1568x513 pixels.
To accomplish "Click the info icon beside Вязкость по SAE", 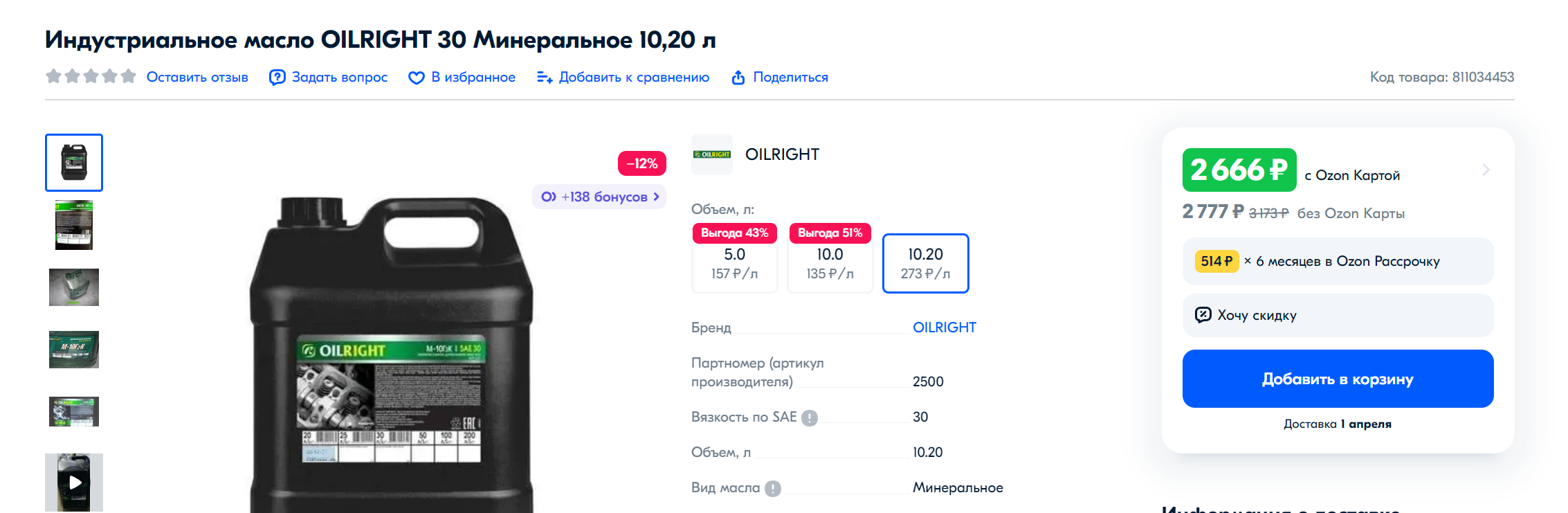I will click(810, 417).
